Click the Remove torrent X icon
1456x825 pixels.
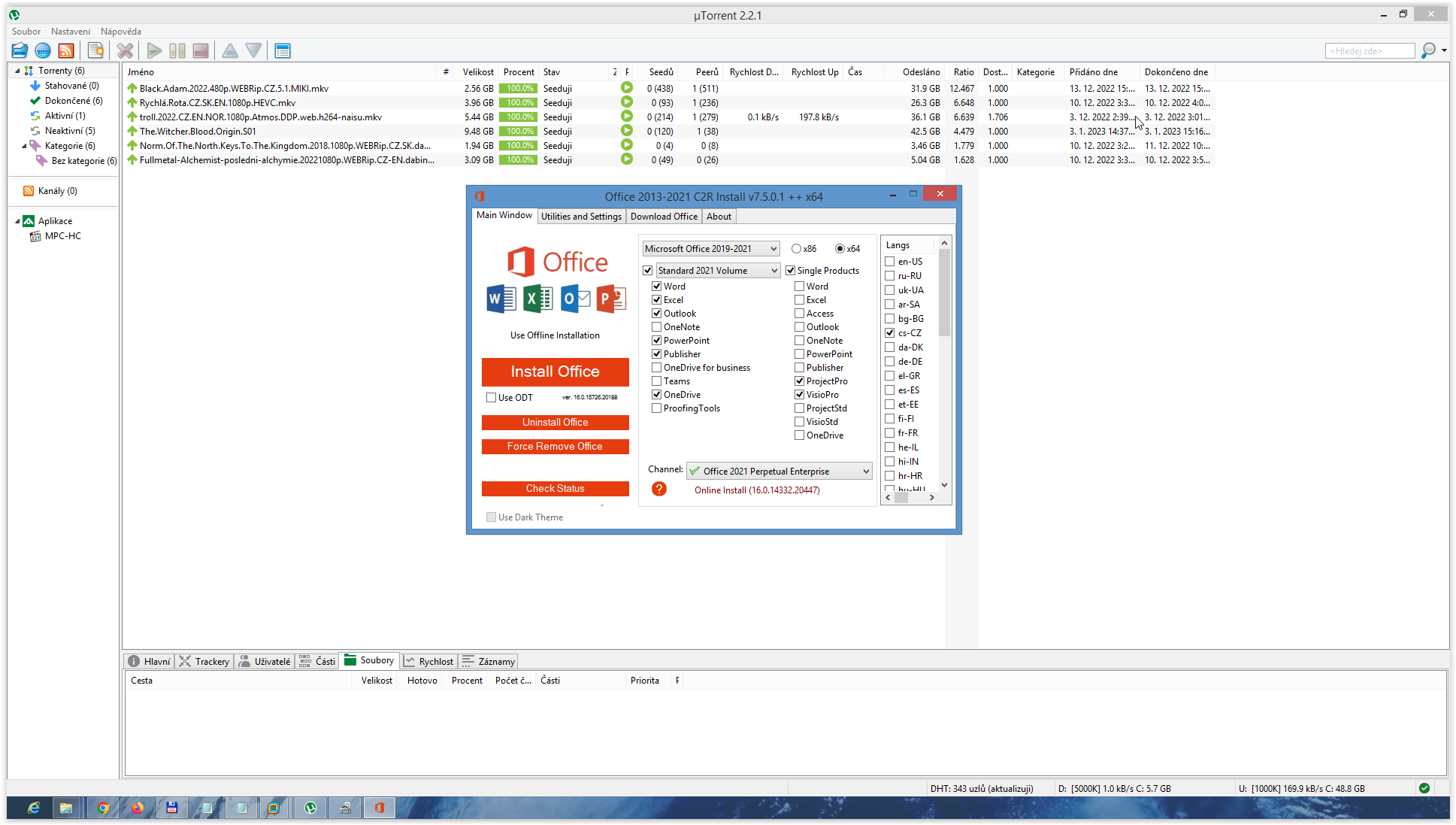point(125,50)
